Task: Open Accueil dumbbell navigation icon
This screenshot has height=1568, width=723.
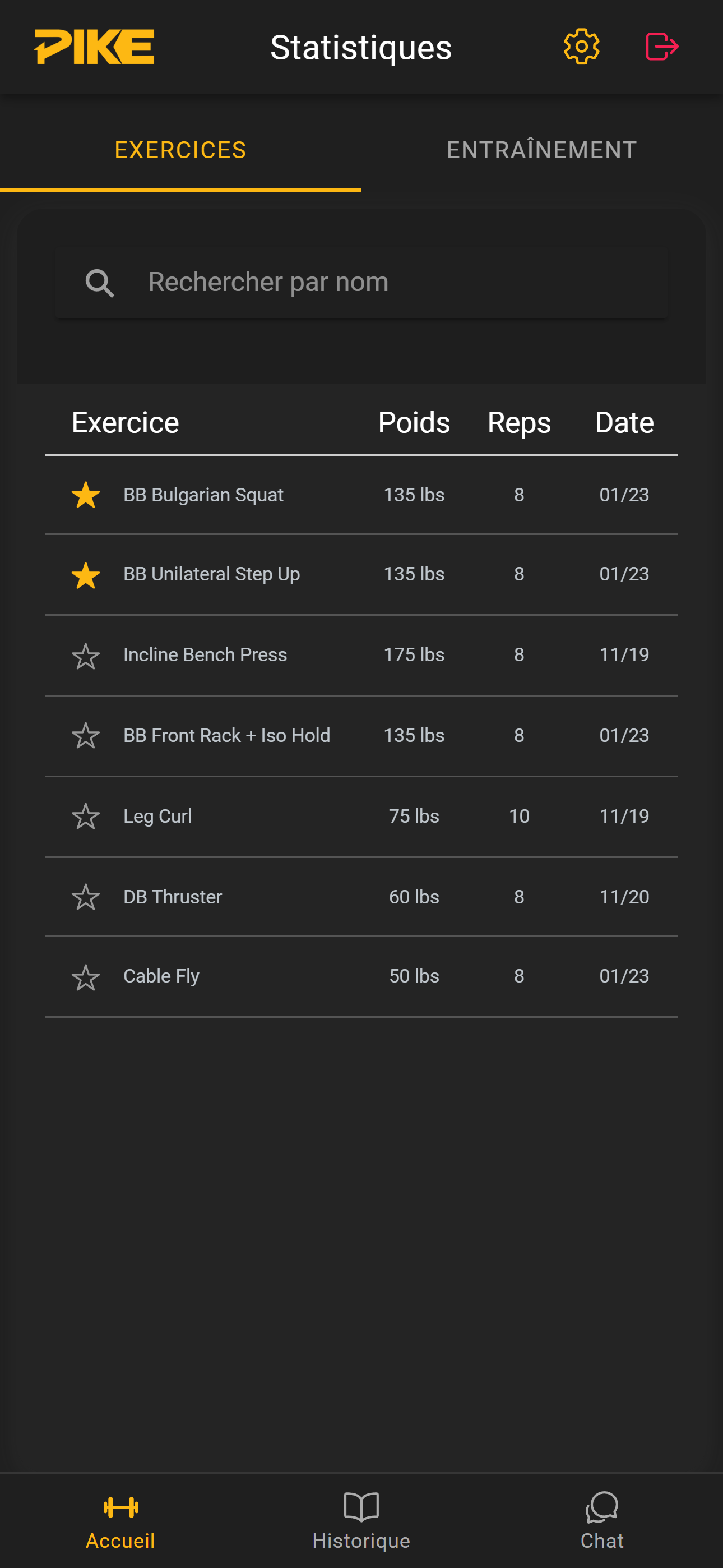Action: point(121,1507)
